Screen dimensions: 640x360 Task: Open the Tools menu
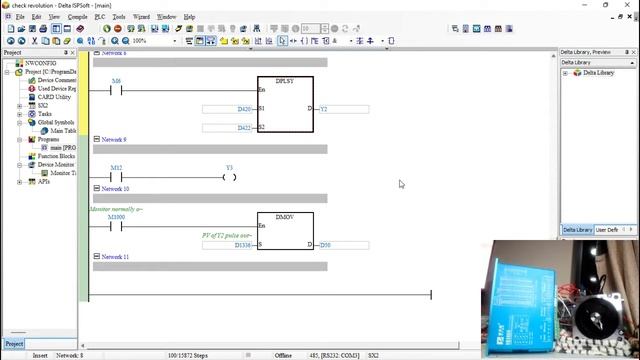pos(119,17)
